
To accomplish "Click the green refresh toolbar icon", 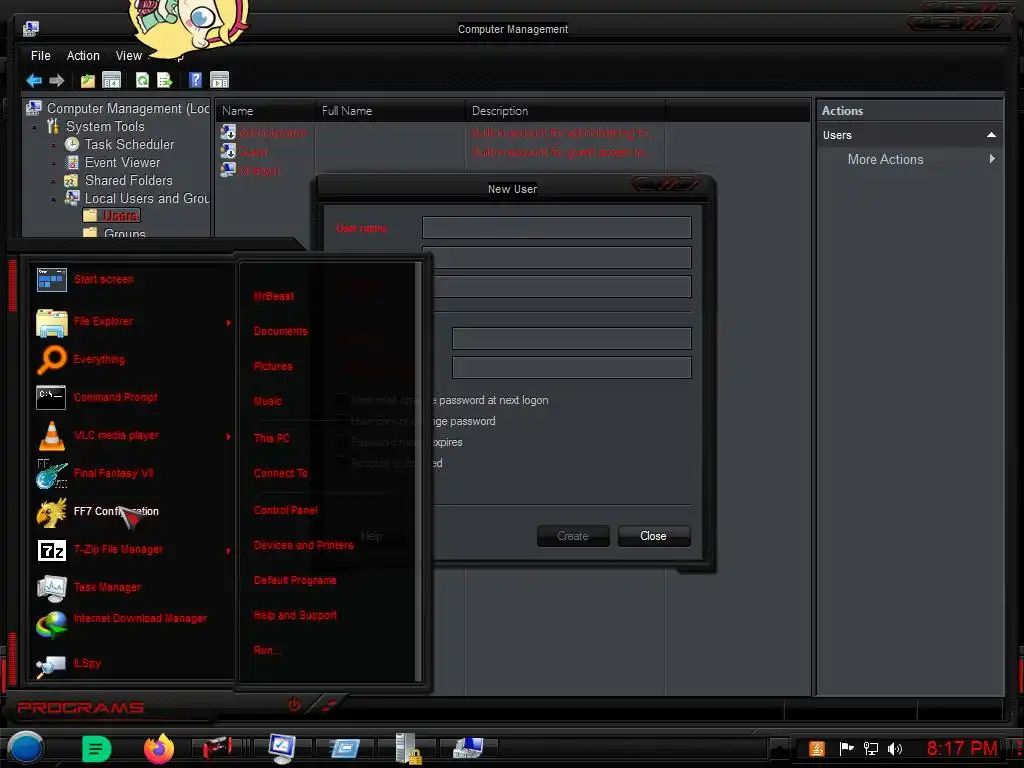I will [142, 80].
